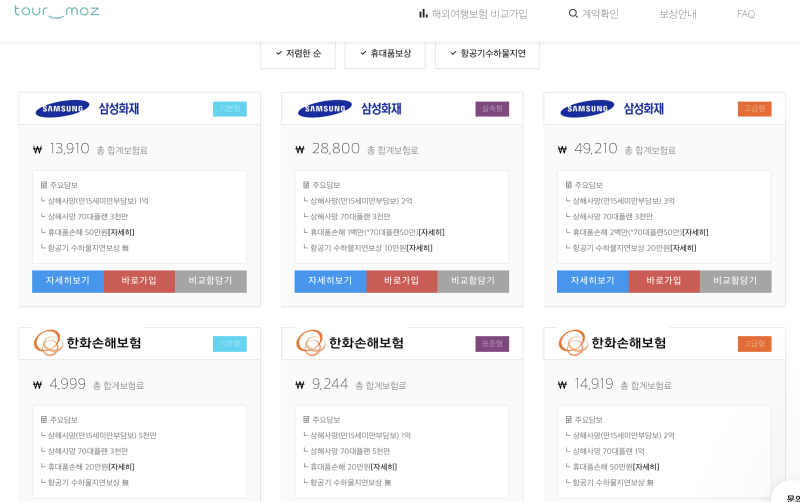
Task: Click cyan 기본형 badge on Hanwha 4,999 card
Action: [230, 344]
